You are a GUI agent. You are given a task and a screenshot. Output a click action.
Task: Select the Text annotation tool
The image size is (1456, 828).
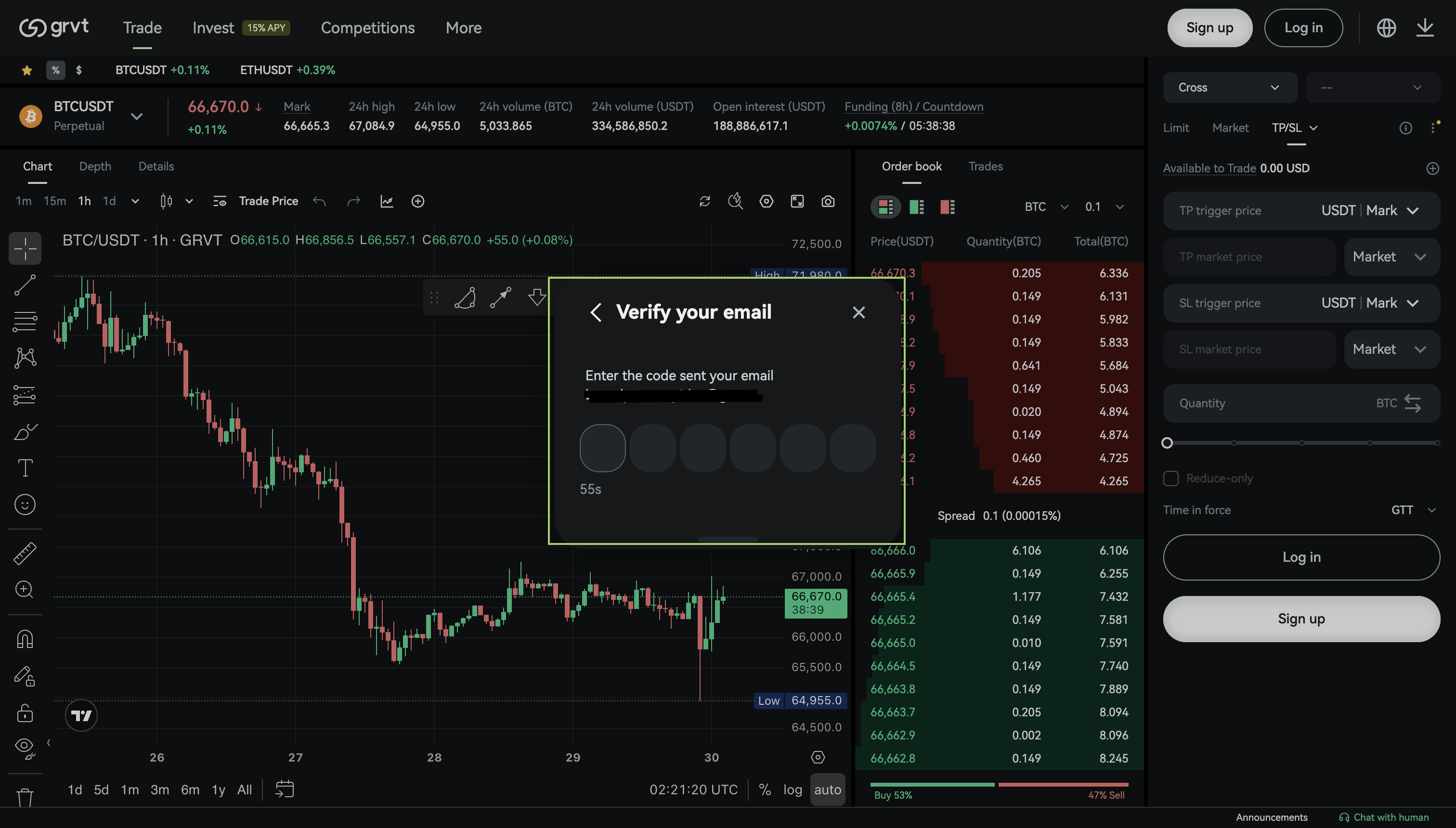25,468
